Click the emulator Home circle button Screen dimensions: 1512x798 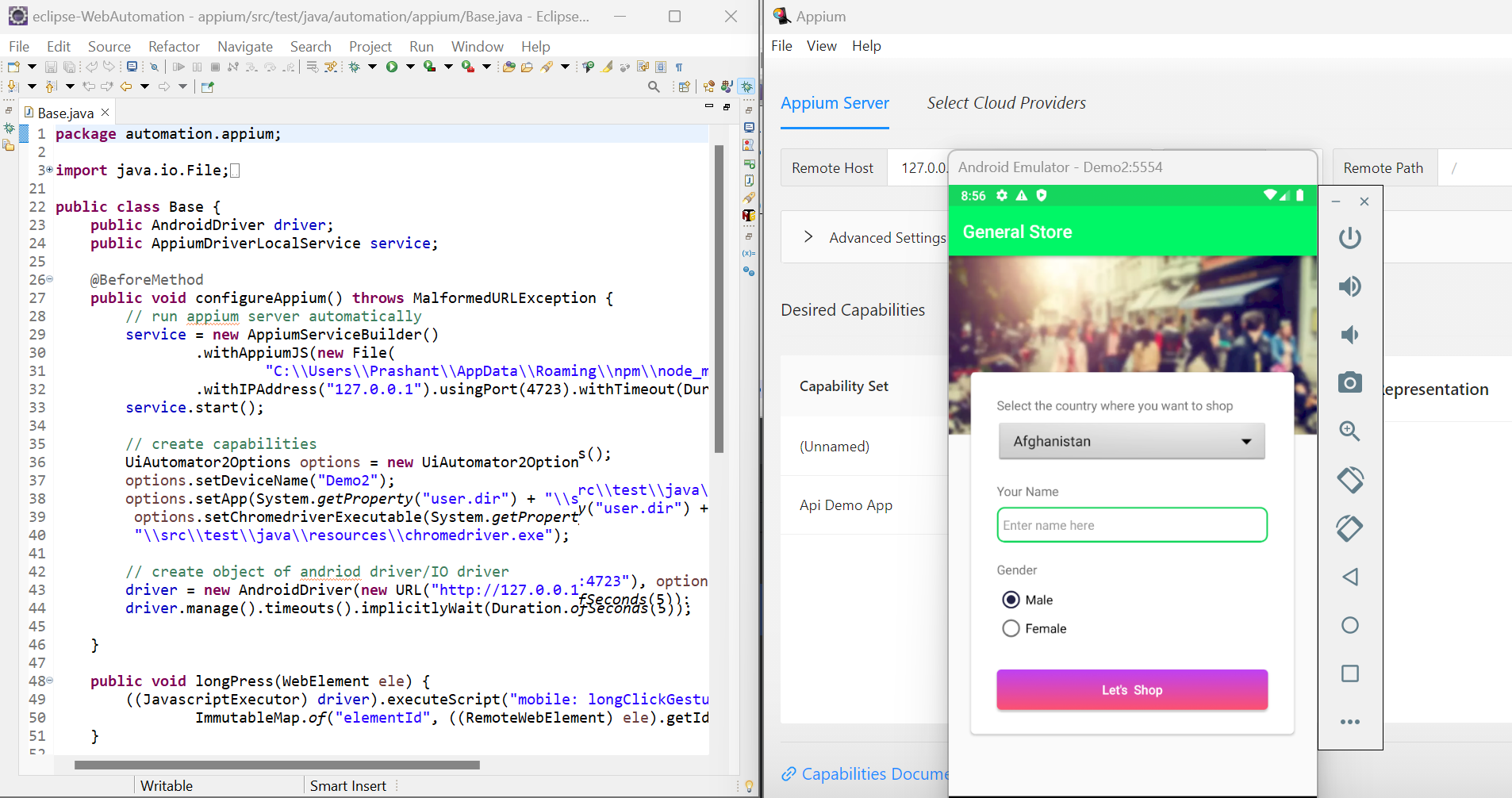pos(1350,625)
